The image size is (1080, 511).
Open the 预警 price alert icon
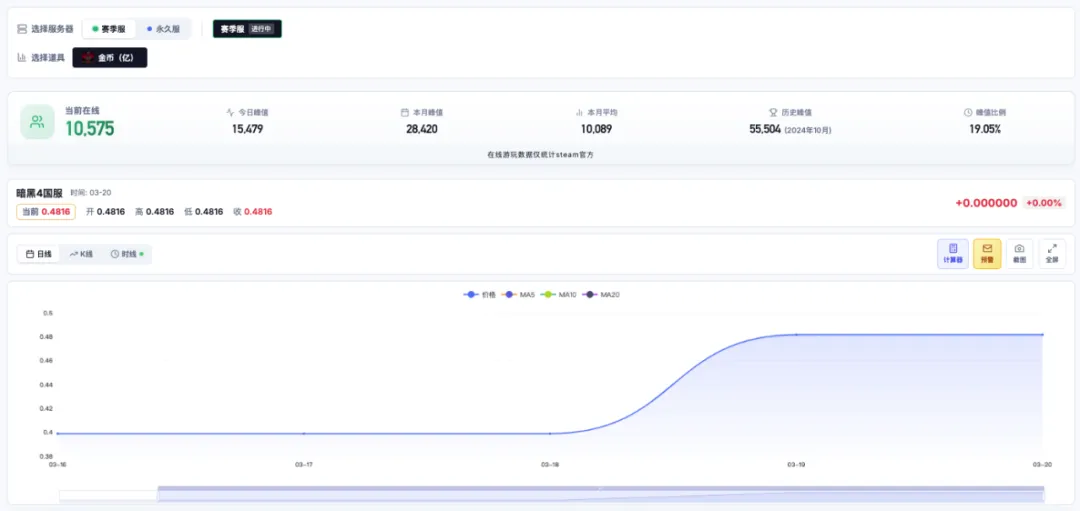tap(987, 253)
